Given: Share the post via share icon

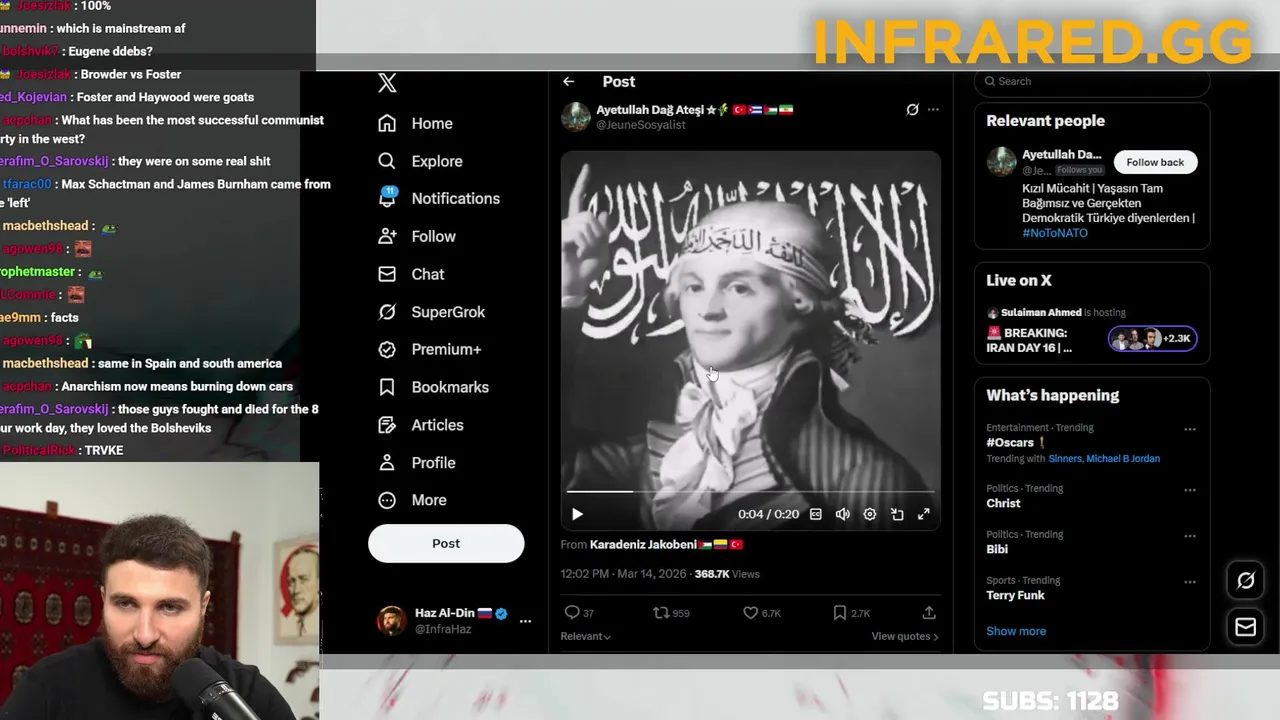Looking at the screenshot, I should 929,613.
